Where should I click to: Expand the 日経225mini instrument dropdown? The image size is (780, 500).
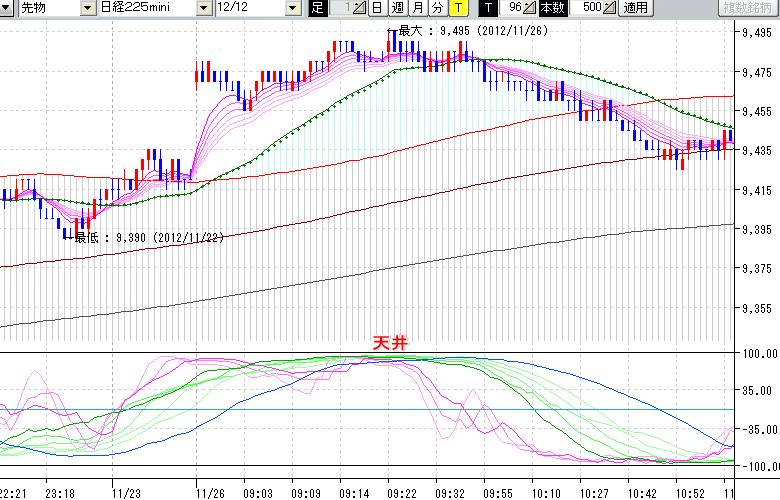click(203, 8)
